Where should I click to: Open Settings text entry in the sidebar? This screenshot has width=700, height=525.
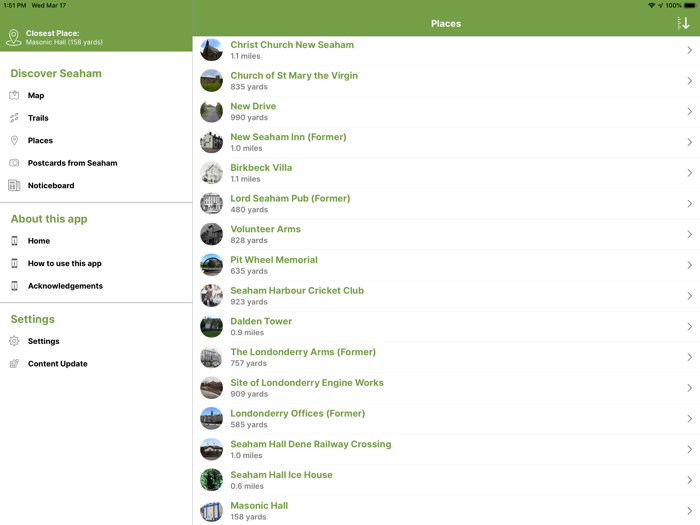(43, 341)
